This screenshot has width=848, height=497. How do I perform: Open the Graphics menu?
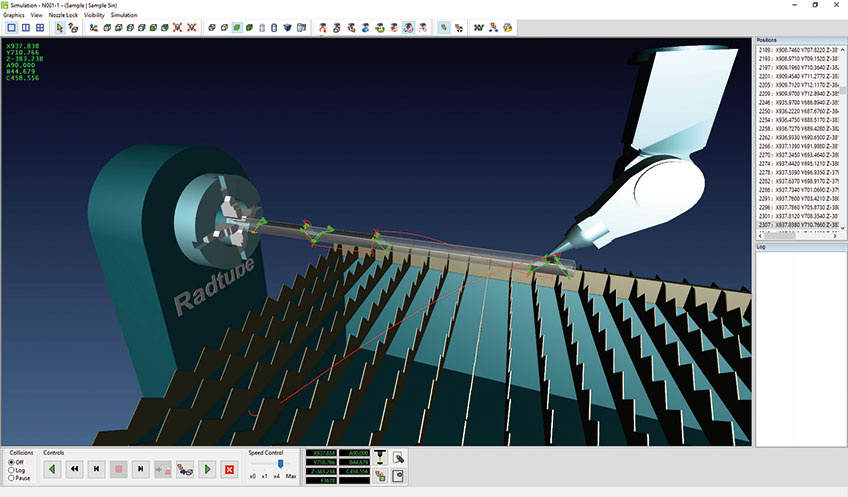pyautogui.click(x=14, y=16)
